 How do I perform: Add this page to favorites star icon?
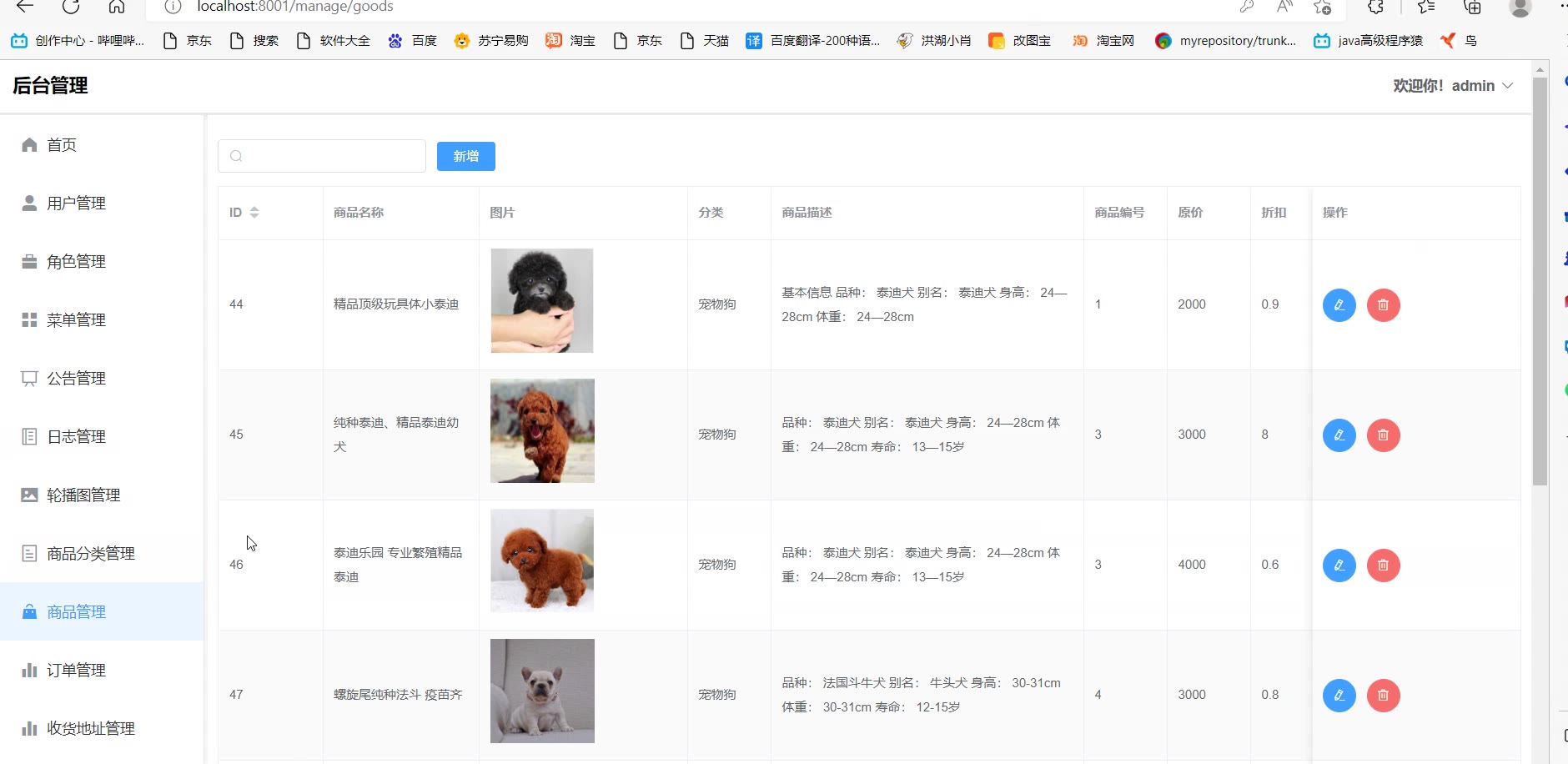pyautogui.click(x=1322, y=7)
